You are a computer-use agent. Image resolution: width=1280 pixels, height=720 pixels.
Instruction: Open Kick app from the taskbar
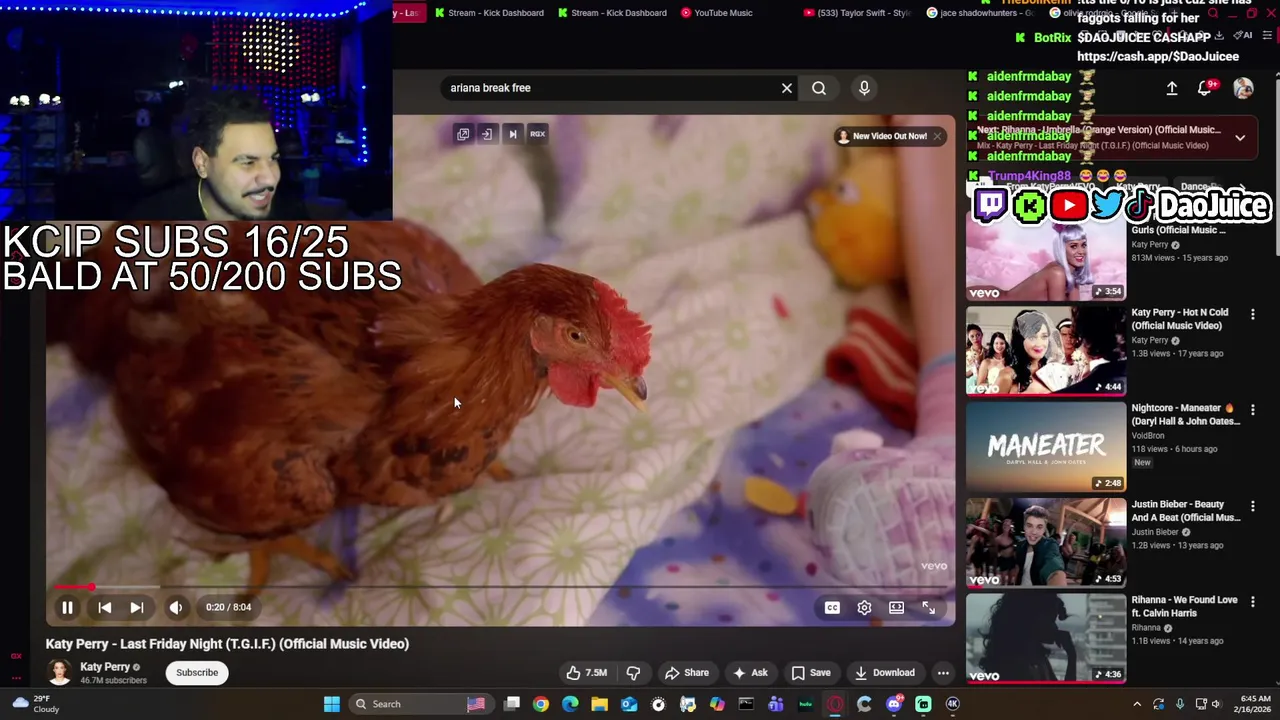pos(923,704)
